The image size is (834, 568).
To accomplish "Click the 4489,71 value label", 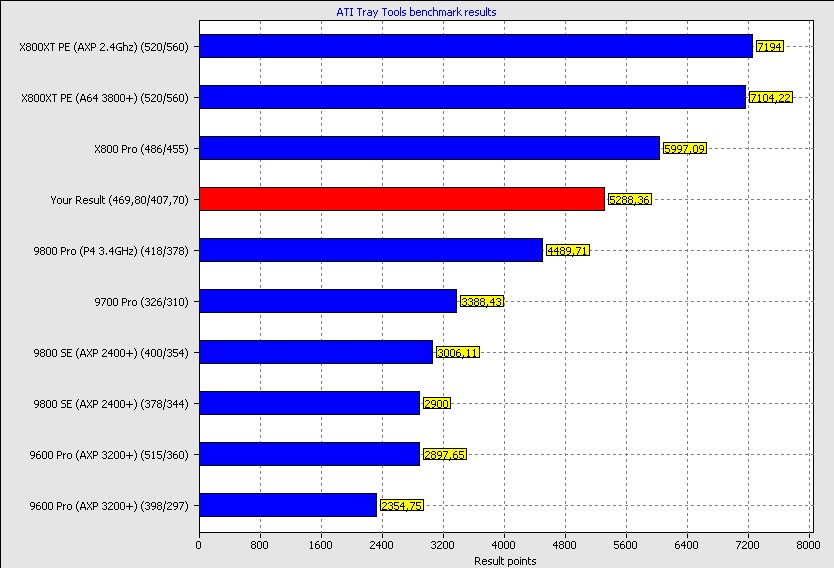I will point(568,250).
